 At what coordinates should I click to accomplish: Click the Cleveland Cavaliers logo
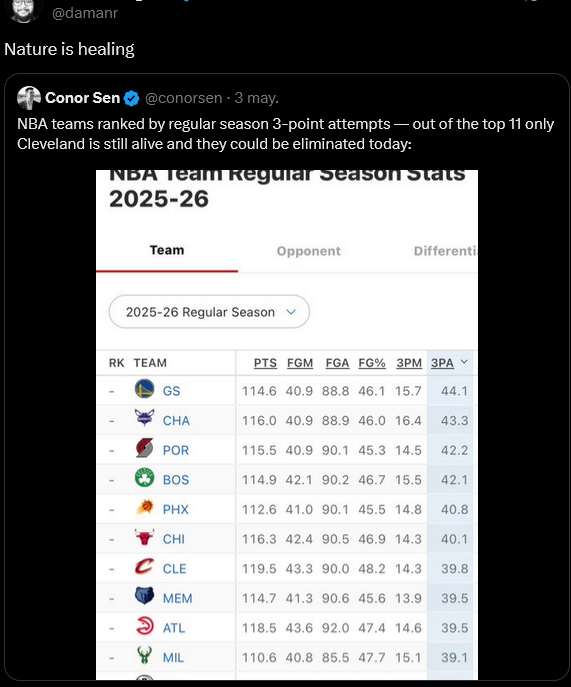144,567
